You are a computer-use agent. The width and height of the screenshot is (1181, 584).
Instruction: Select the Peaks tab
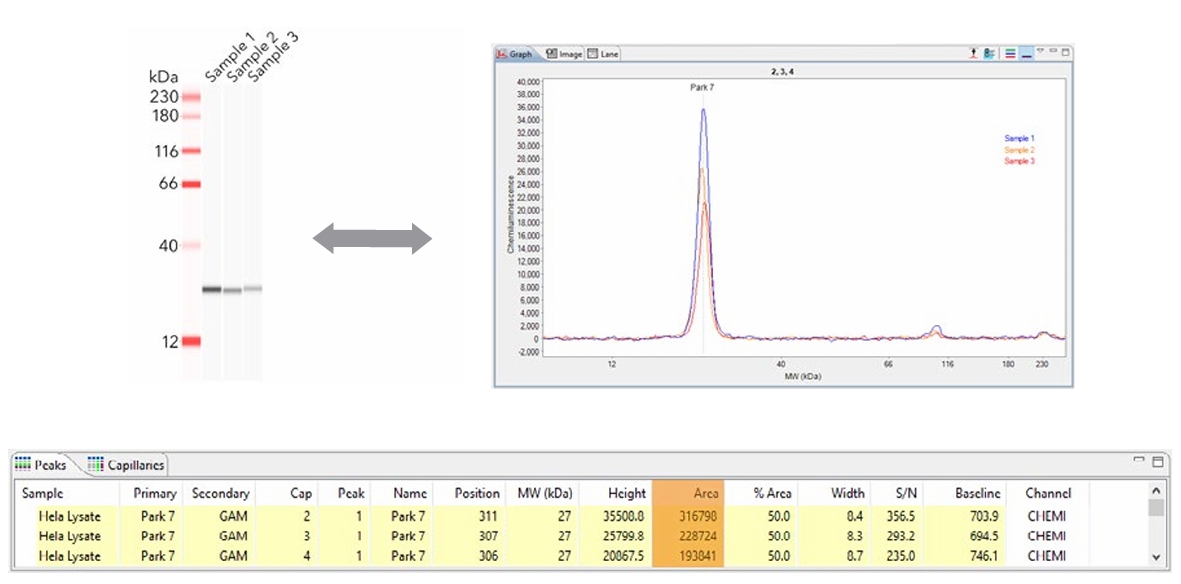tap(42, 465)
